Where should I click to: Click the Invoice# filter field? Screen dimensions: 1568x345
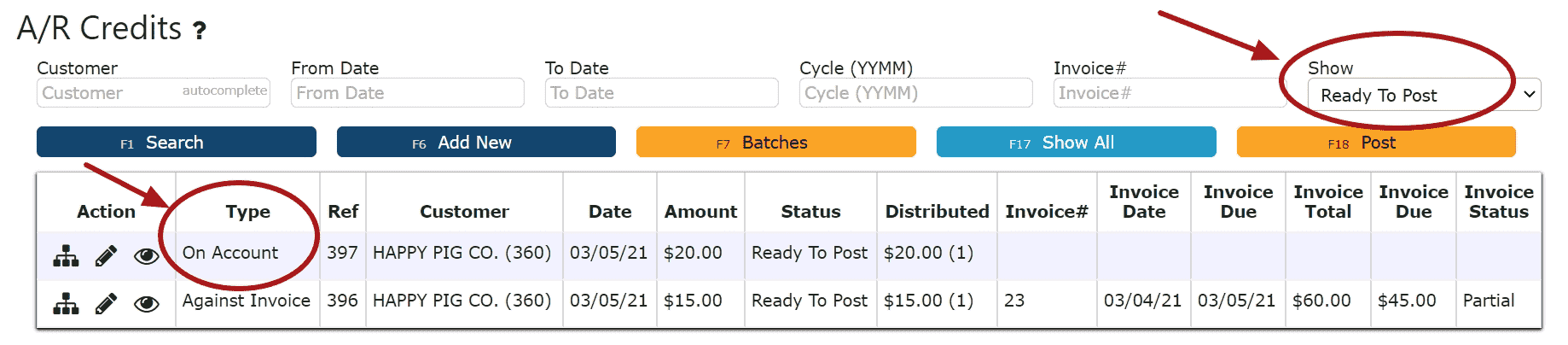1170,93
